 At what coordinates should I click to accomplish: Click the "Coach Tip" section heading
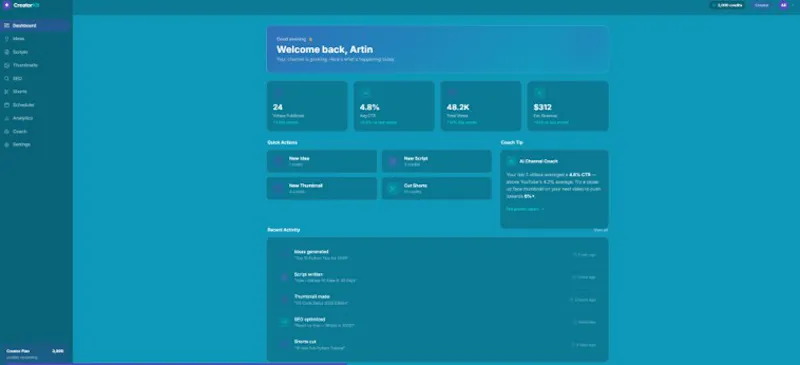(512, 142)
